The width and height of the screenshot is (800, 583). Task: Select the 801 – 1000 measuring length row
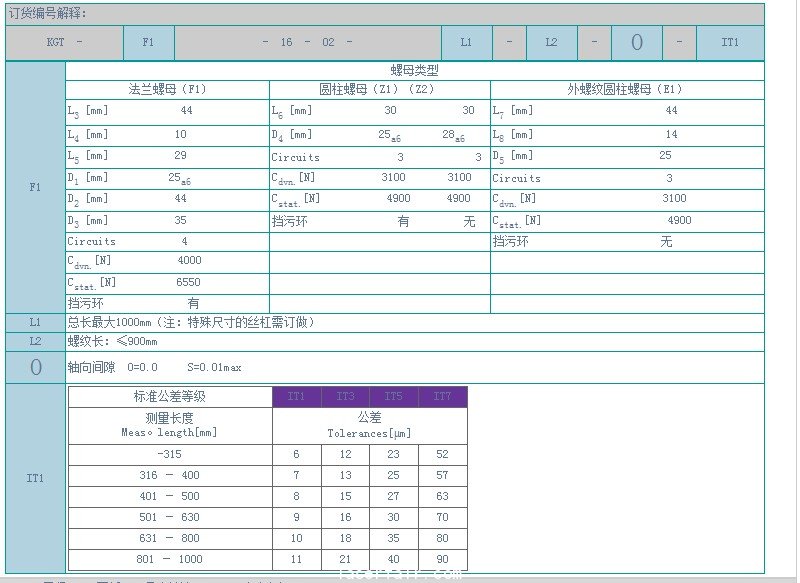169,559
